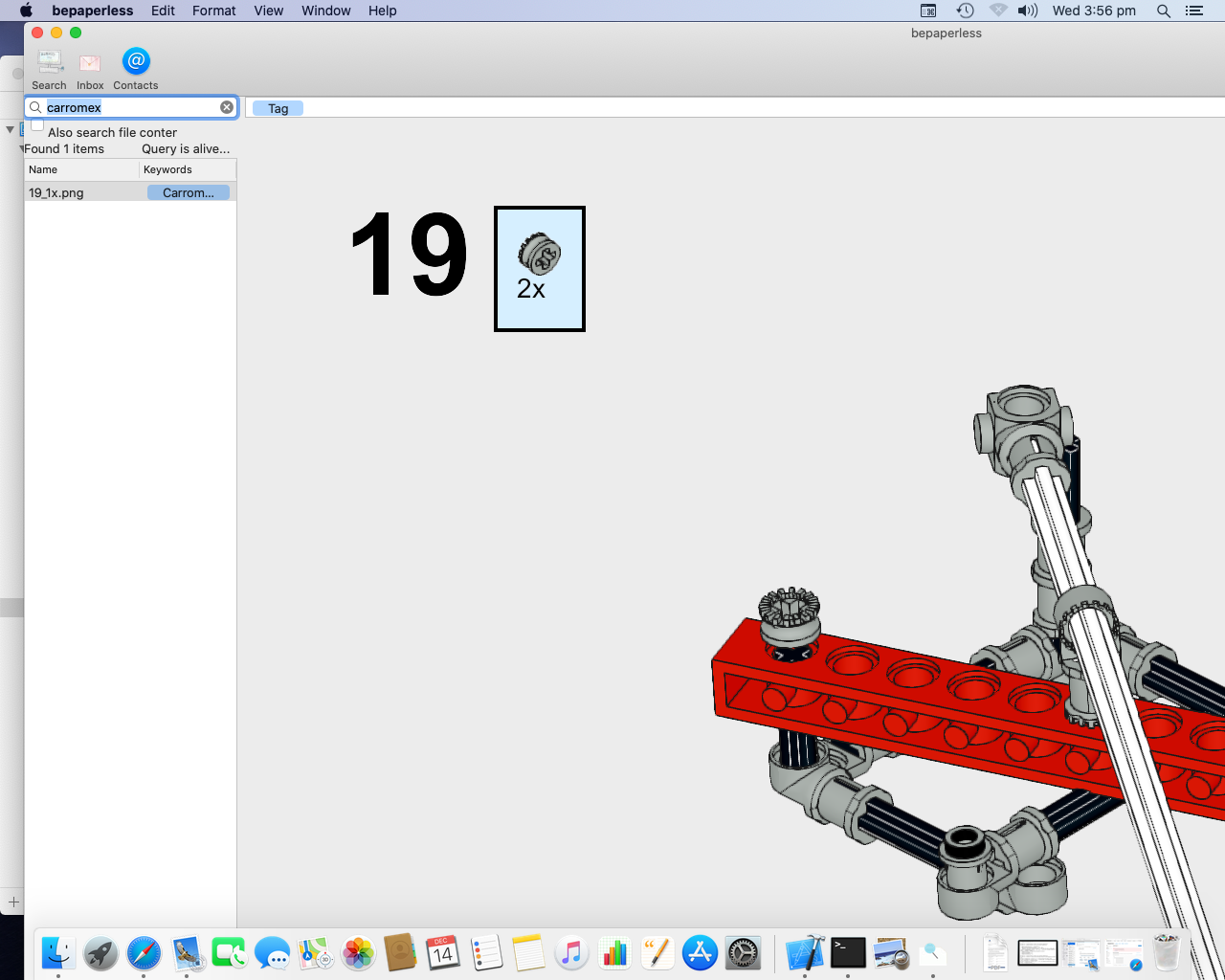This screenshot has width=1225, height=980.
Task: Open the Edit menu
Action: pyautogui.click(x=163, y=11)
